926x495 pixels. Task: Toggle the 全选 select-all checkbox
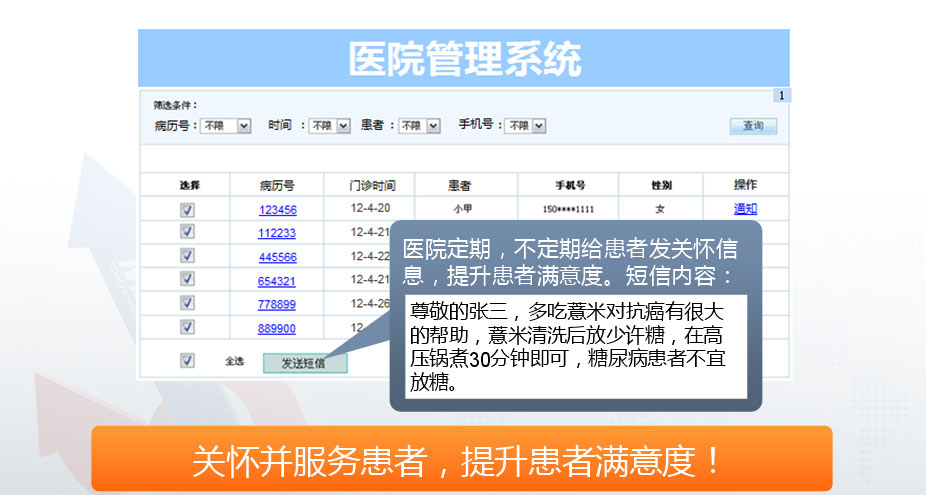[x=187, y=361]
